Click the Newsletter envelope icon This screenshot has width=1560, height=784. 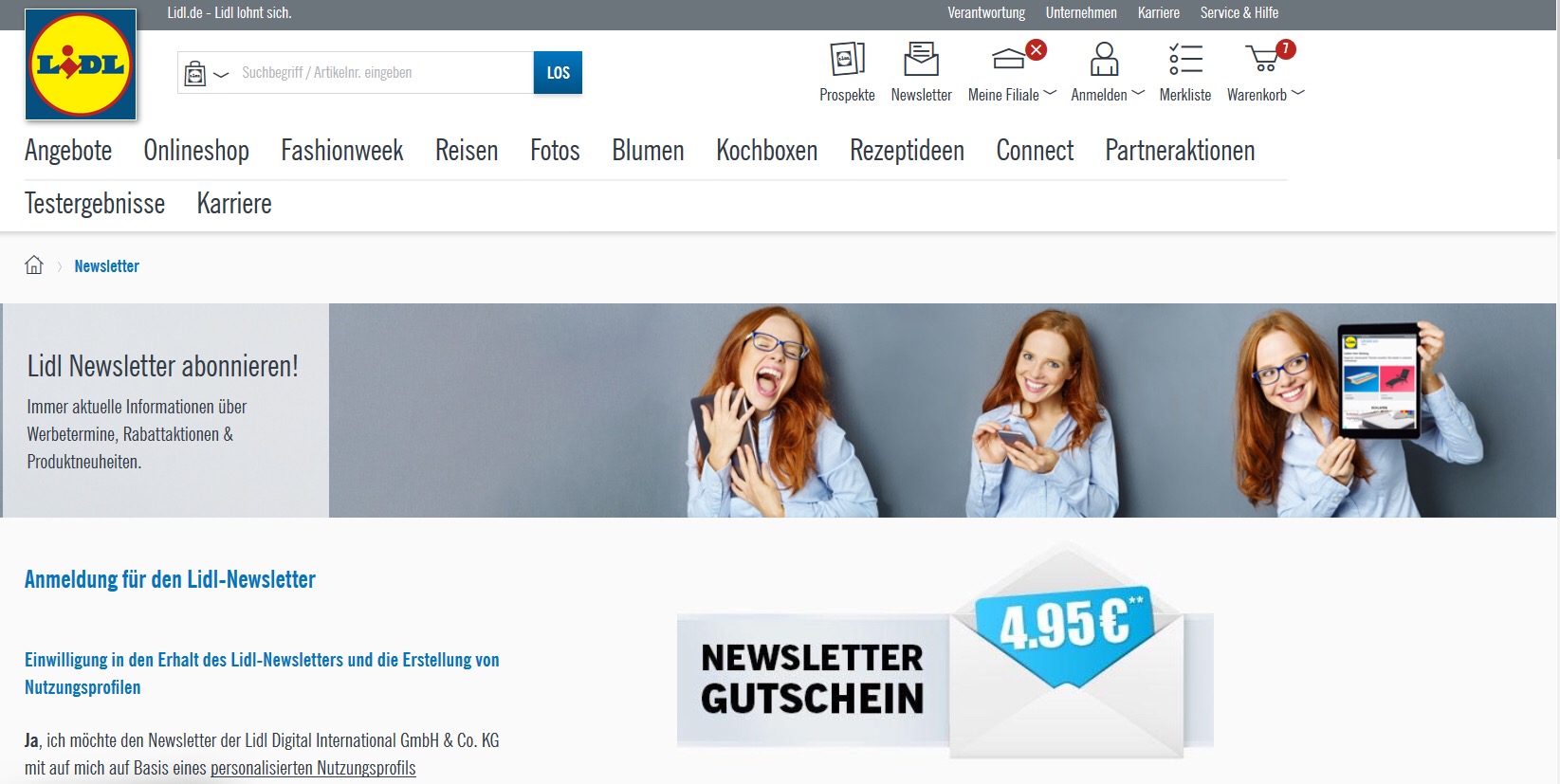pyautogui.click(x=921, y=59)
